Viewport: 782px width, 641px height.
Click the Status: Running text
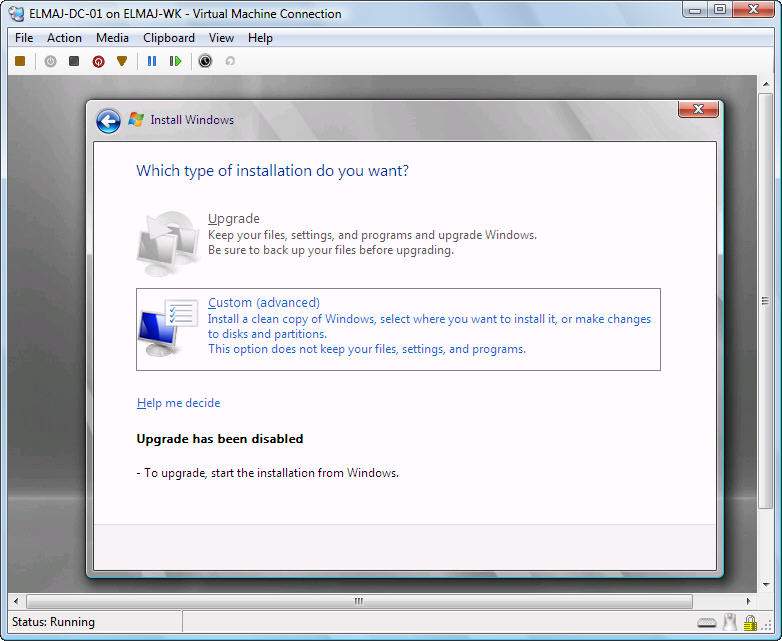53,622
